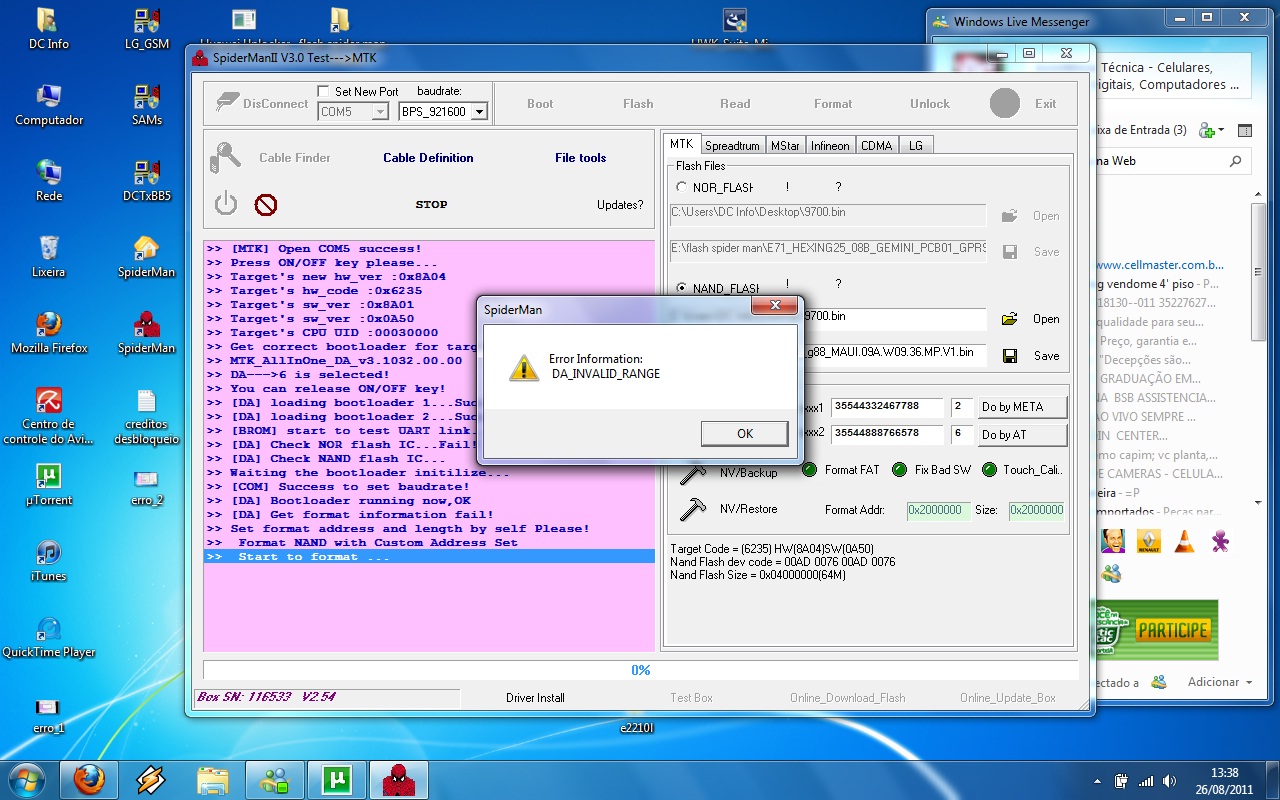Switch to the Infineon tab
Viewport: 1280px width, 800px height.
(x=830, y=146)
